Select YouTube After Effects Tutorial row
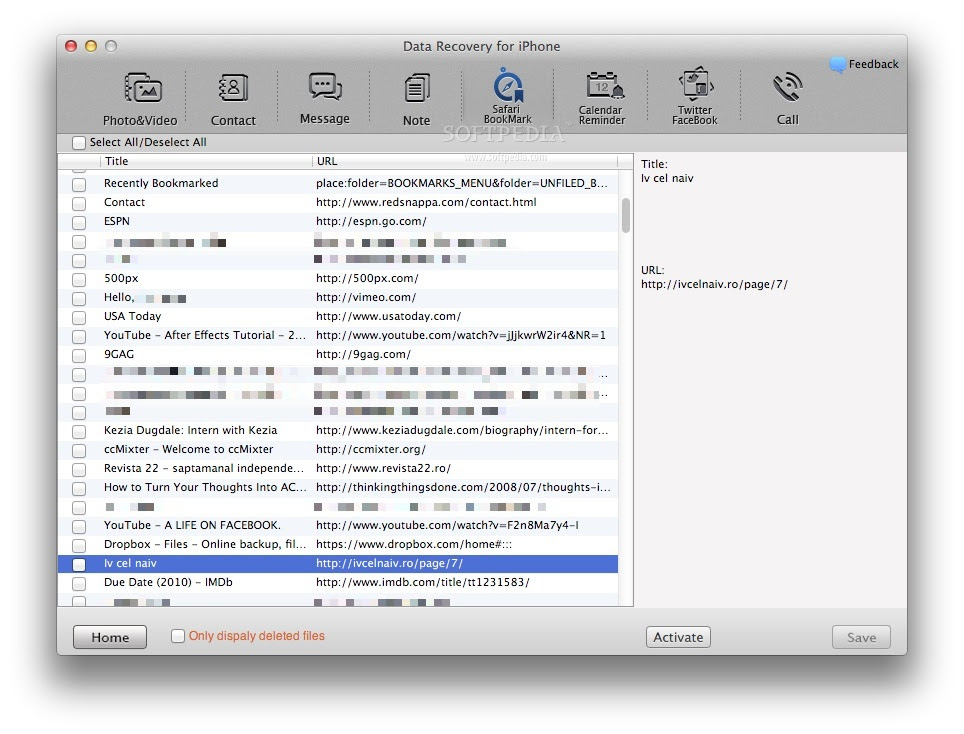 click(338, 336)
